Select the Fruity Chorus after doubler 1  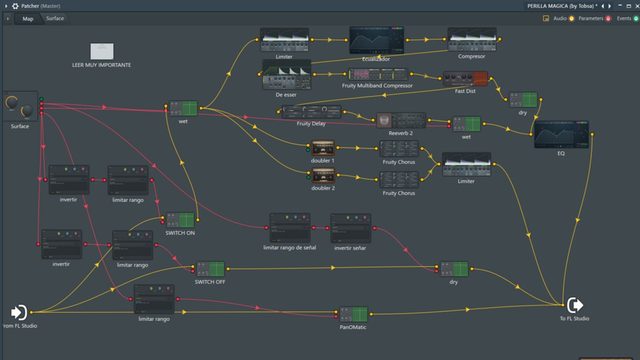pyautogui.click(x=399, y=149)
